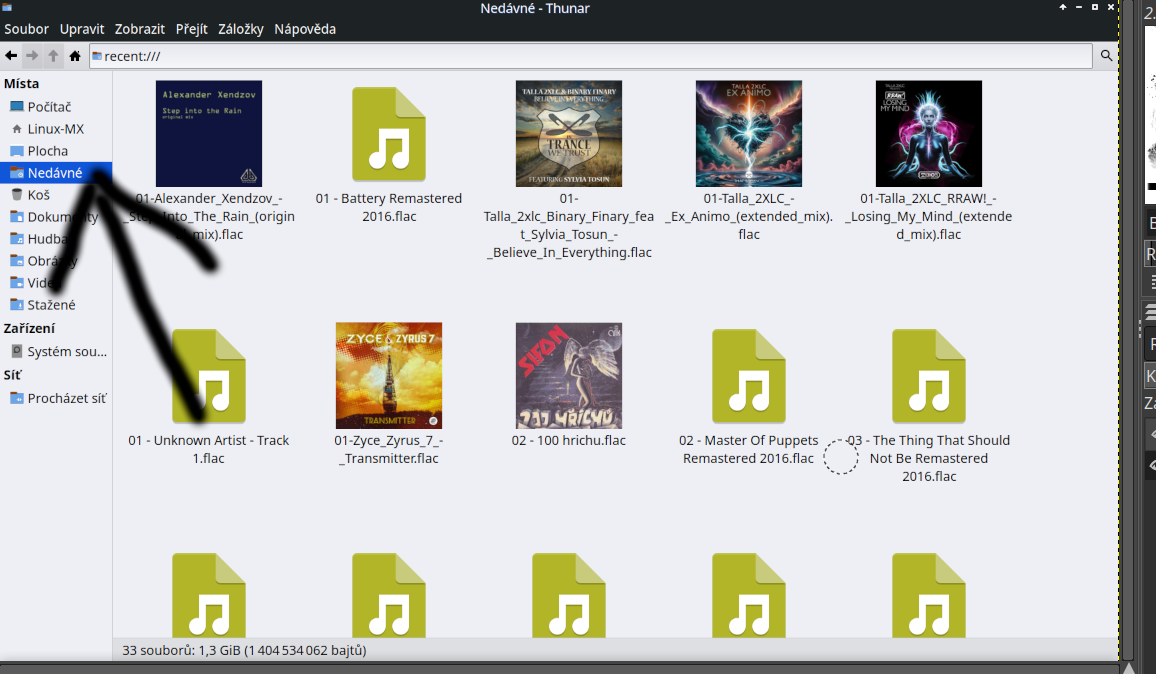Click the search magnifier icon

point(1107,56)
